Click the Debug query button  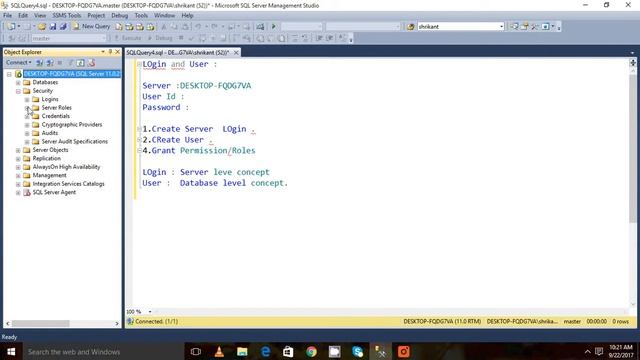point(160,38)
